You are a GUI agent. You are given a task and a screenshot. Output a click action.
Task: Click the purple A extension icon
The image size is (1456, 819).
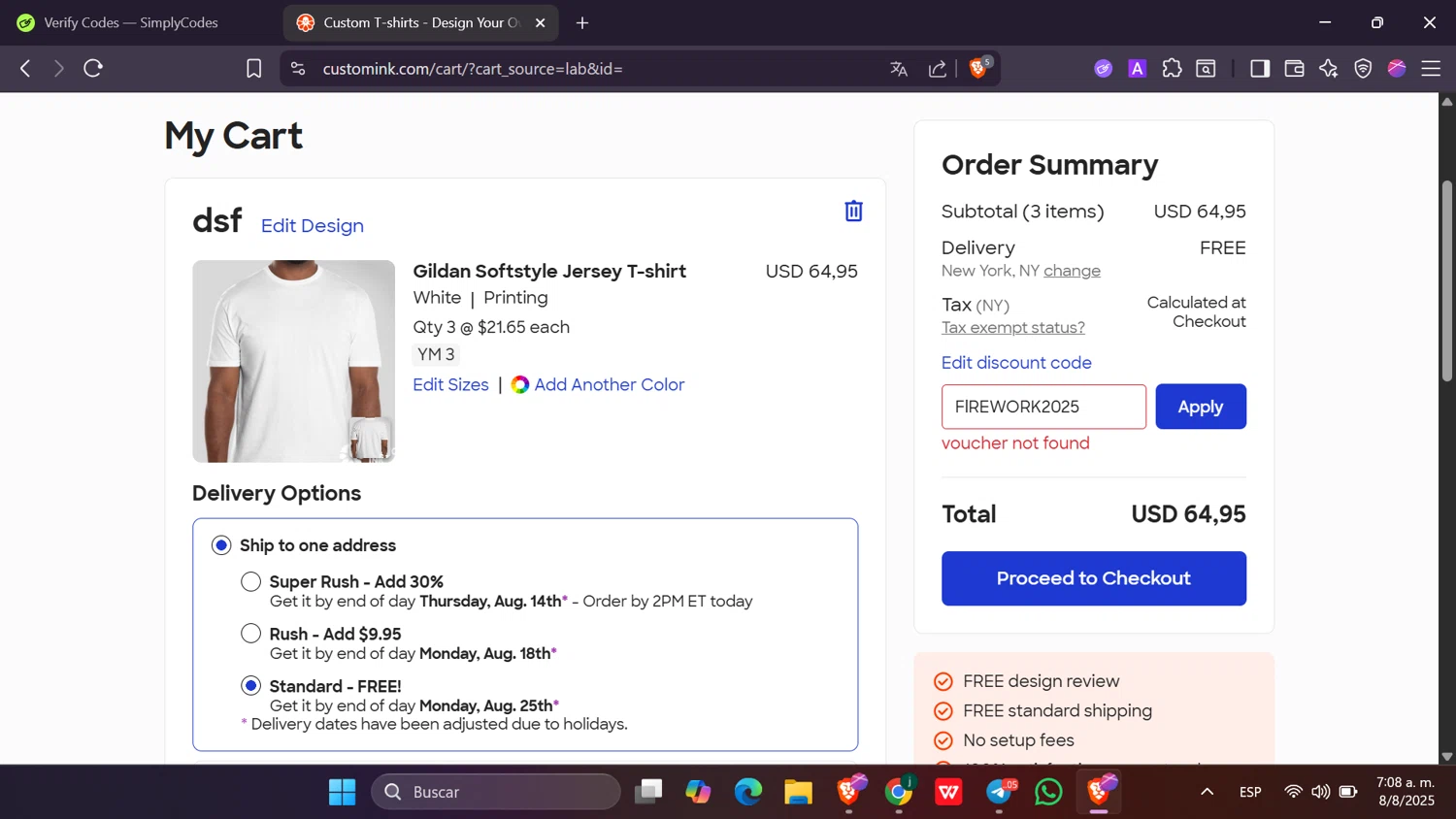1138,68
